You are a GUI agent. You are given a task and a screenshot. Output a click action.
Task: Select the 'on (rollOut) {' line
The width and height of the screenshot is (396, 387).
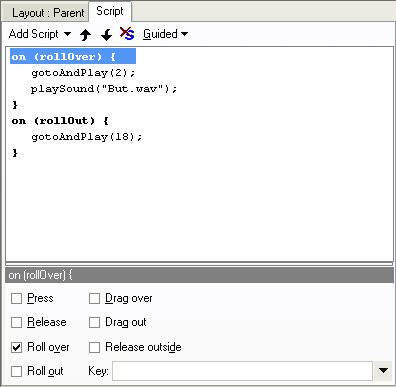(60, 121)
